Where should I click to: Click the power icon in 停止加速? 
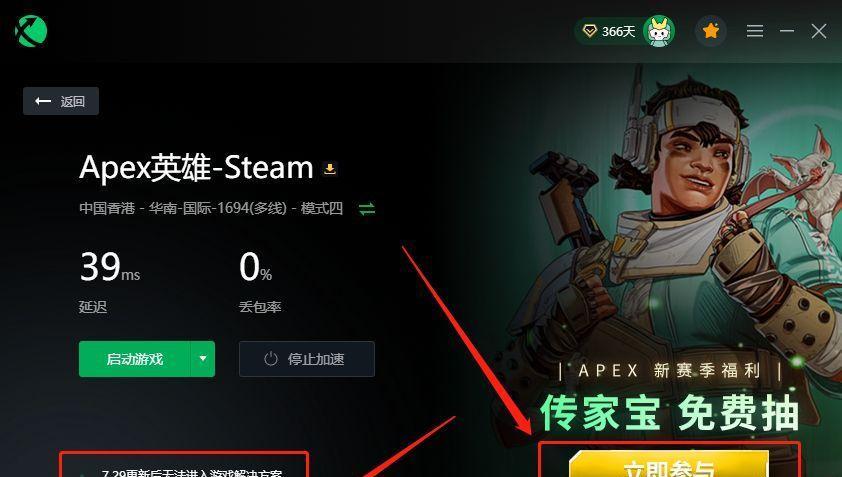coord(271,359)
